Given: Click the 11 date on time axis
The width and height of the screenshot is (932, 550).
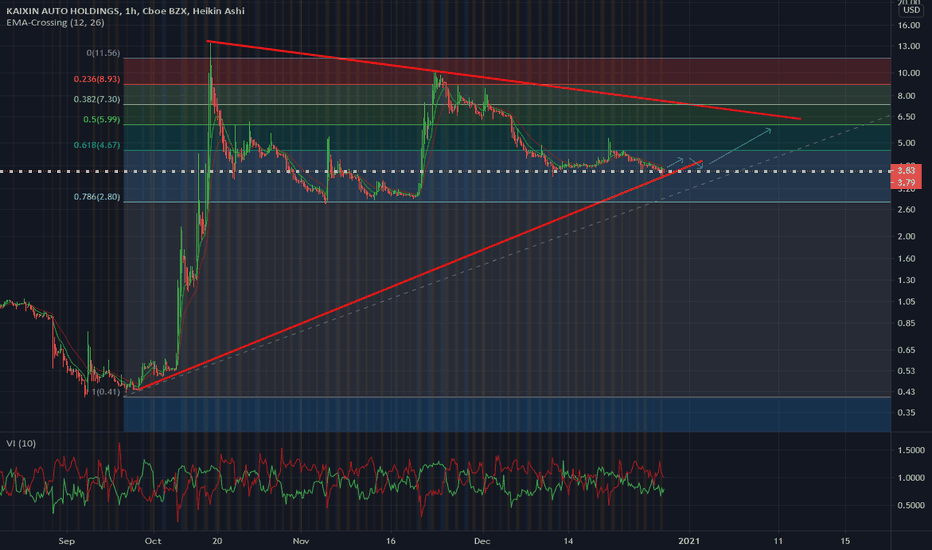Looking at the screenshot, I should coord(777,541).
